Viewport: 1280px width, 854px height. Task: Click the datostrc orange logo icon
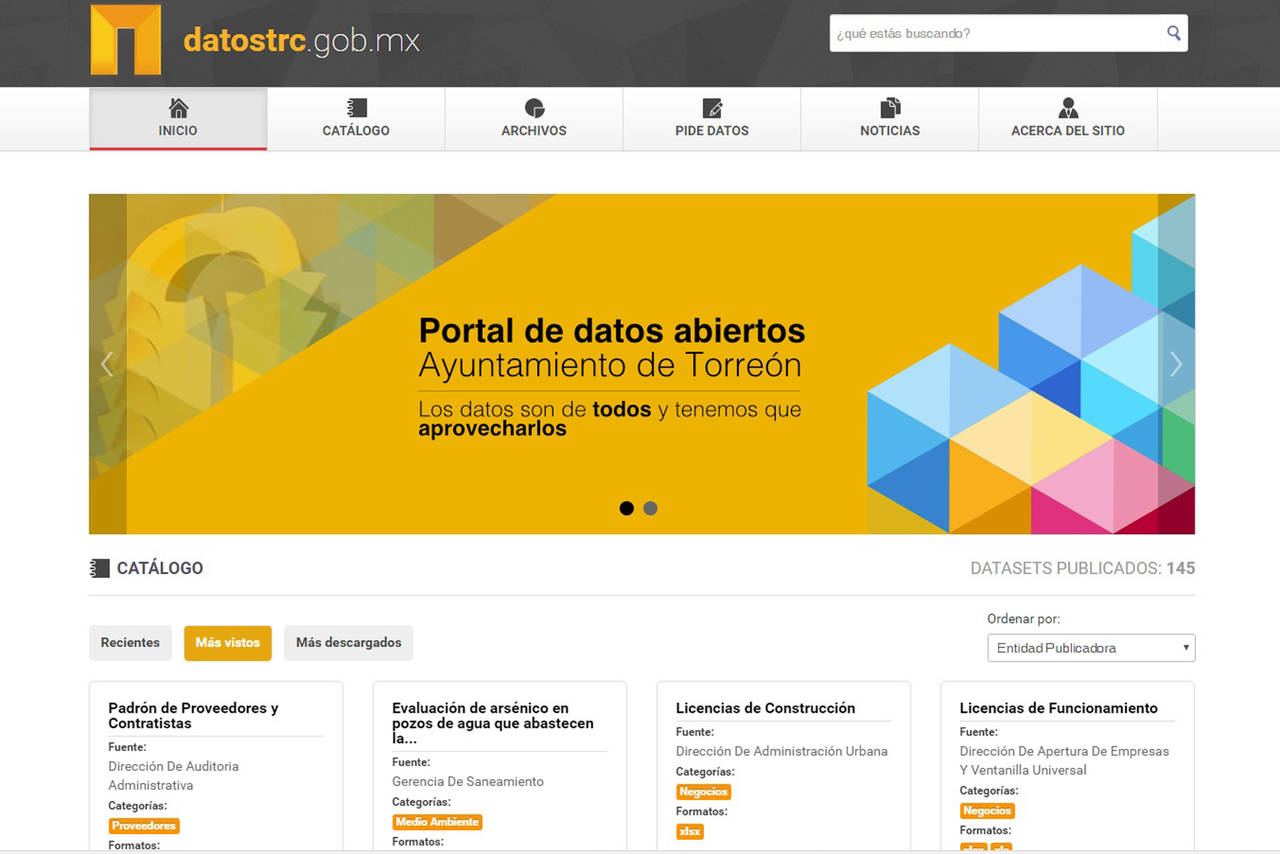tap(125, 40)
